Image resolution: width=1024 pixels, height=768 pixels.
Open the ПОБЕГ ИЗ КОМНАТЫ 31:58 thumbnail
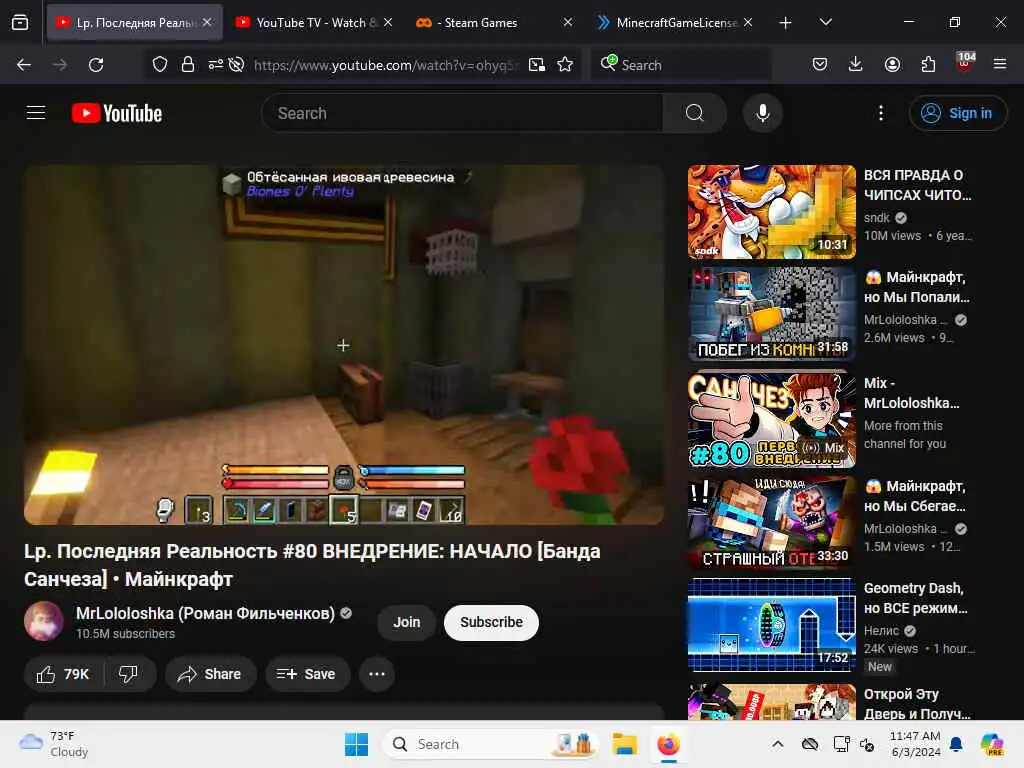pyautogui.click(x=771, y=313)
